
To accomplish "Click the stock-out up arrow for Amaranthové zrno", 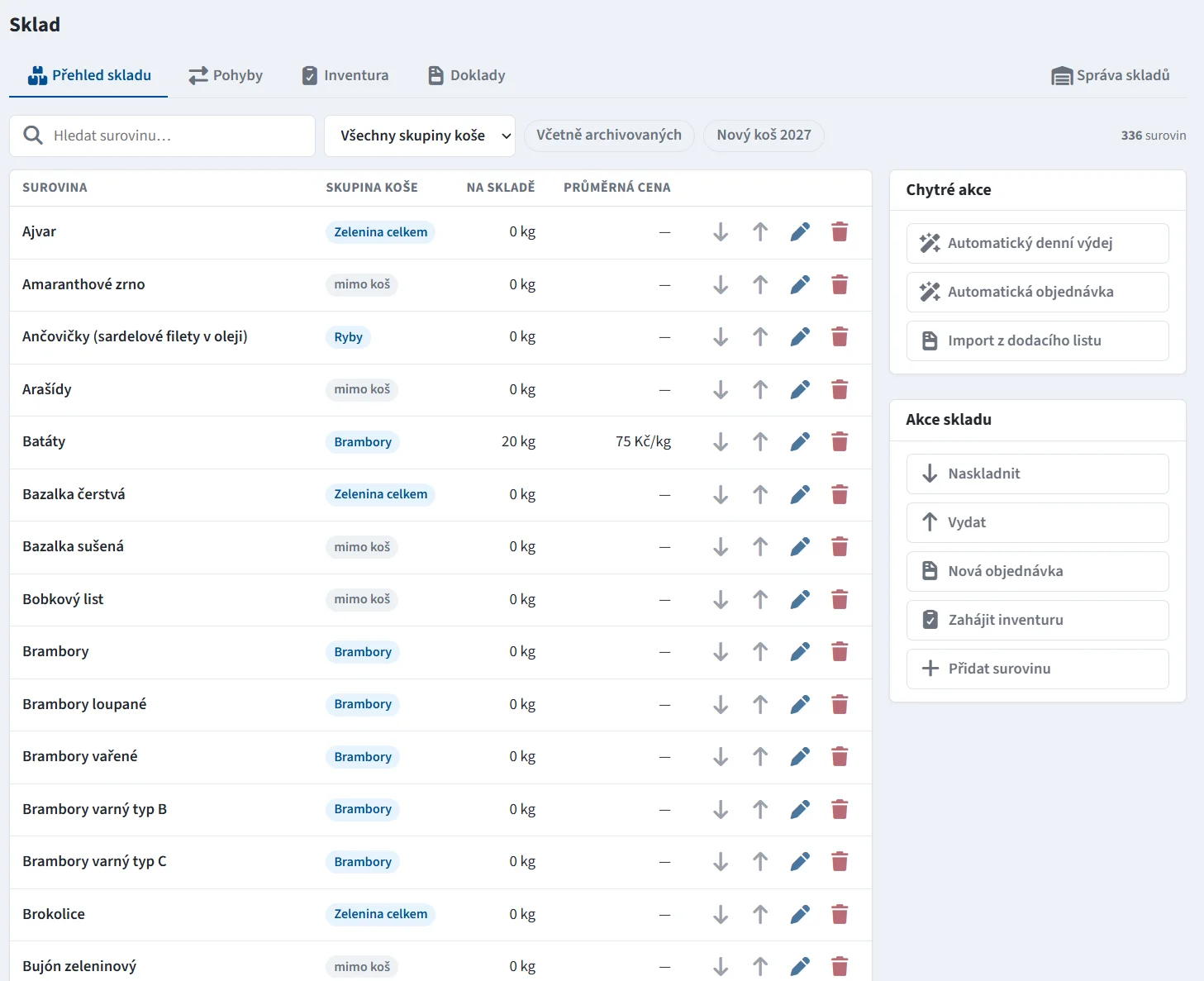I will [760, 285].
